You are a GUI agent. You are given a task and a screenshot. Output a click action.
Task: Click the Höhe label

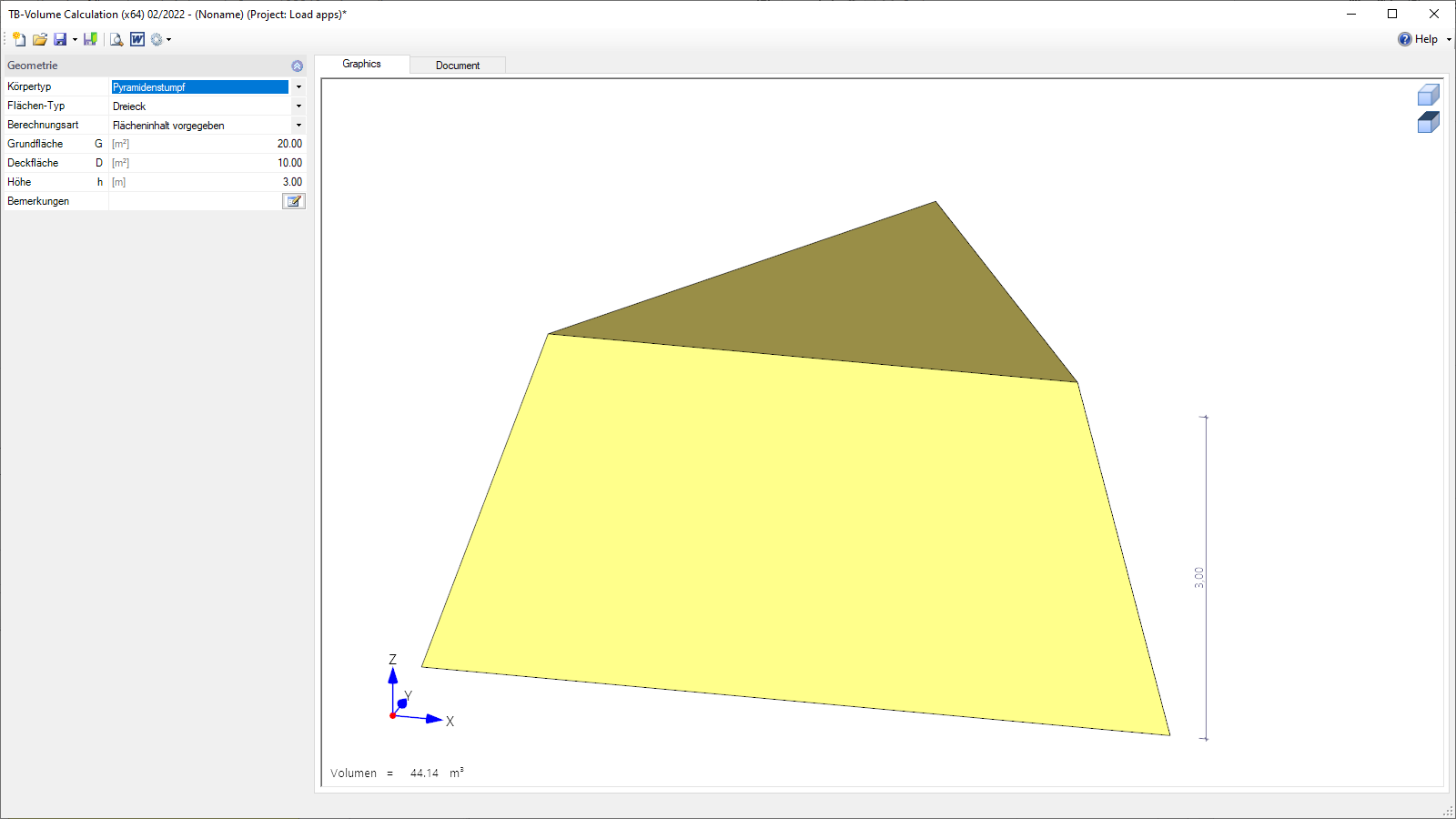tap(19, 182)
